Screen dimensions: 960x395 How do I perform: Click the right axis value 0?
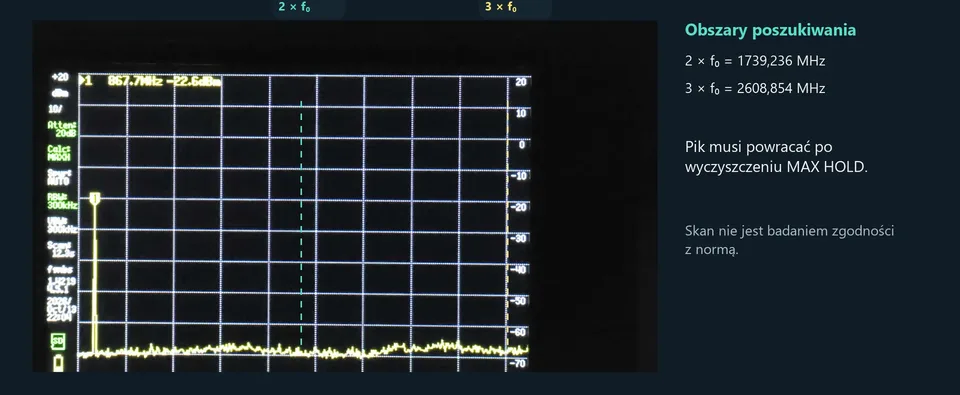(522, 145)
